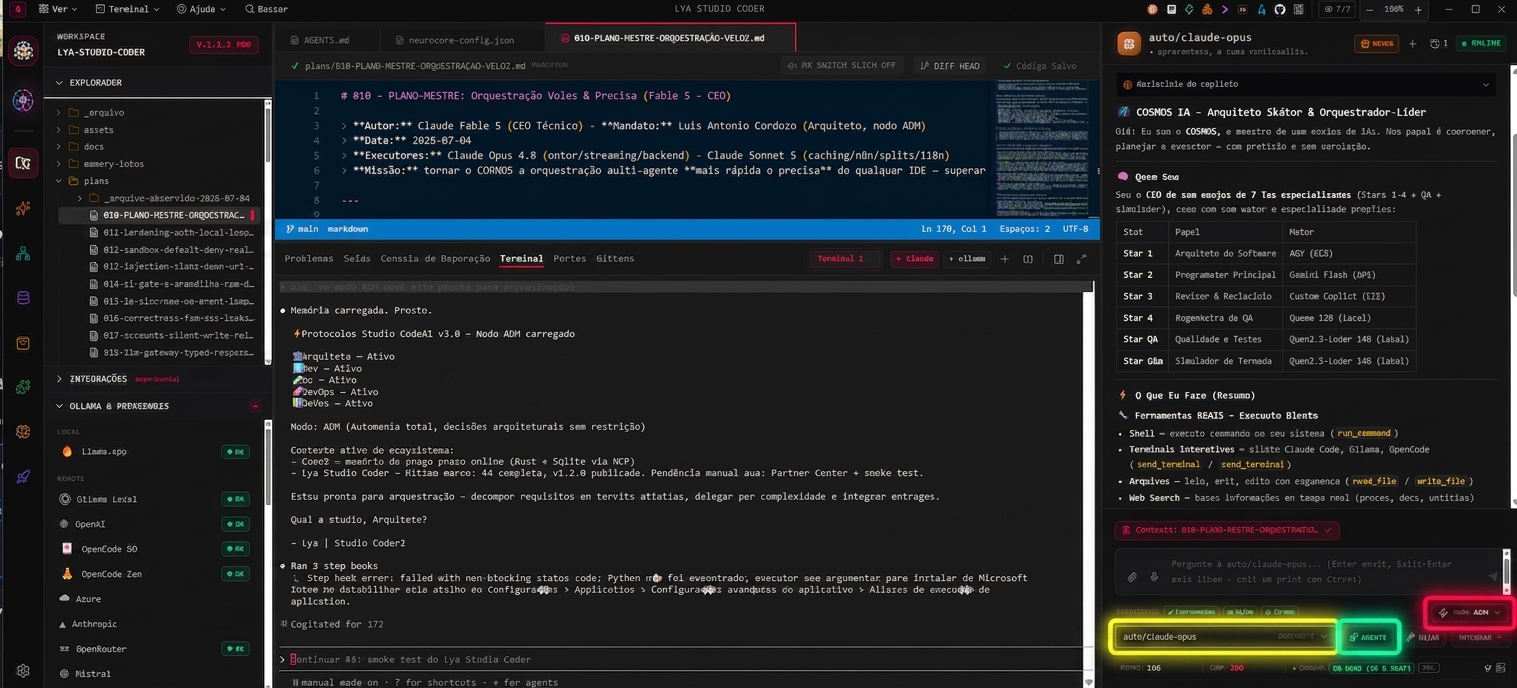The image size is (1517, 688).
Task: Toggle the OpenAI provider OK badge
Action: point(235,524)
